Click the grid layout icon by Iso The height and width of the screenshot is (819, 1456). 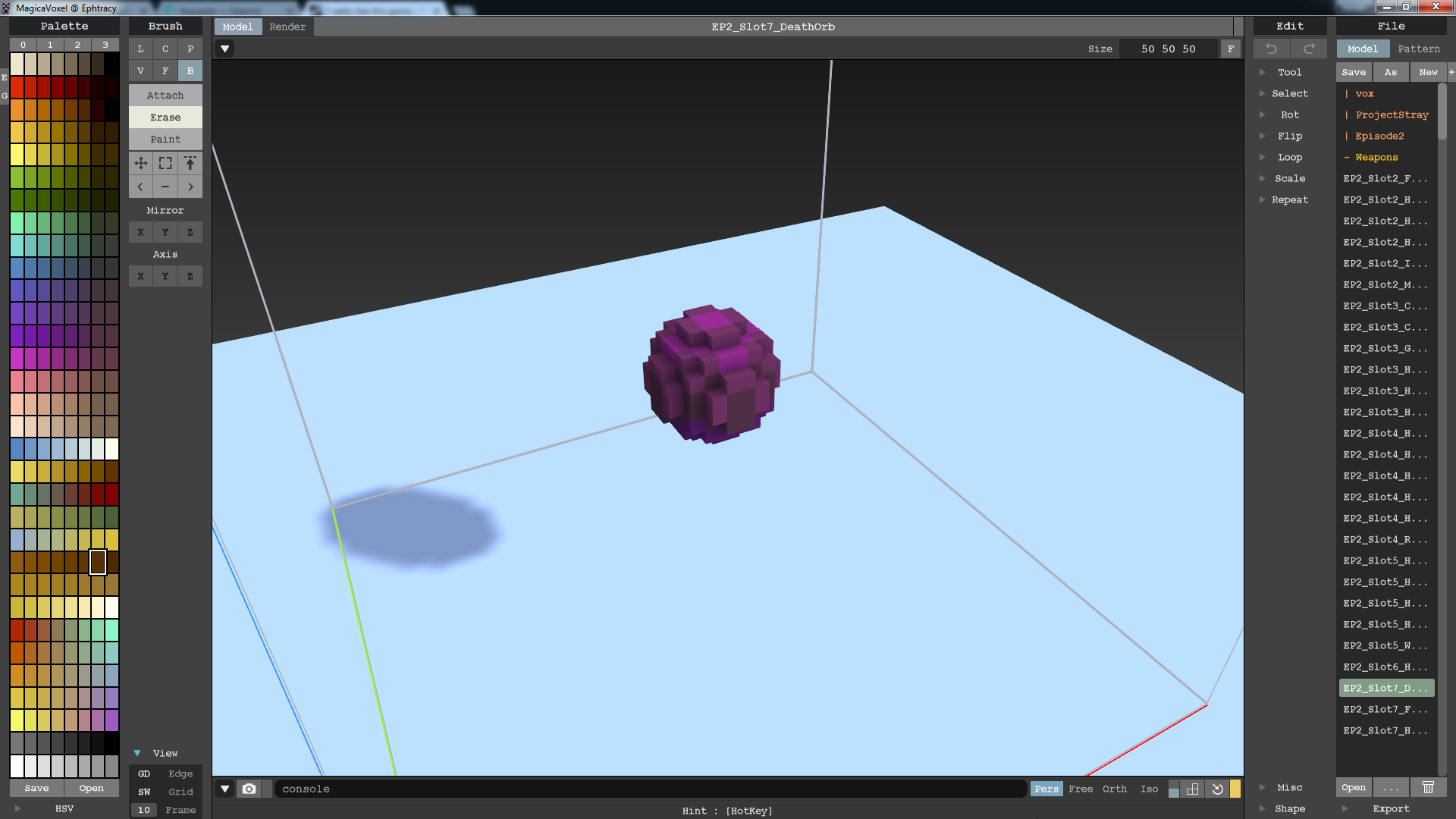1192,789
